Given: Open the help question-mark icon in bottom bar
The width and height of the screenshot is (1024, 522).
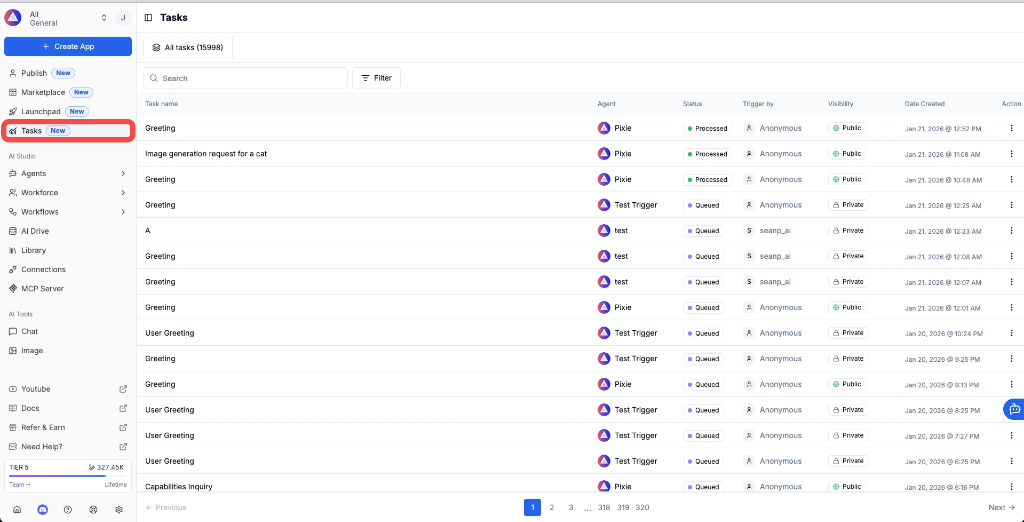Looking at the screenshot, I should (x=68, y=510).
